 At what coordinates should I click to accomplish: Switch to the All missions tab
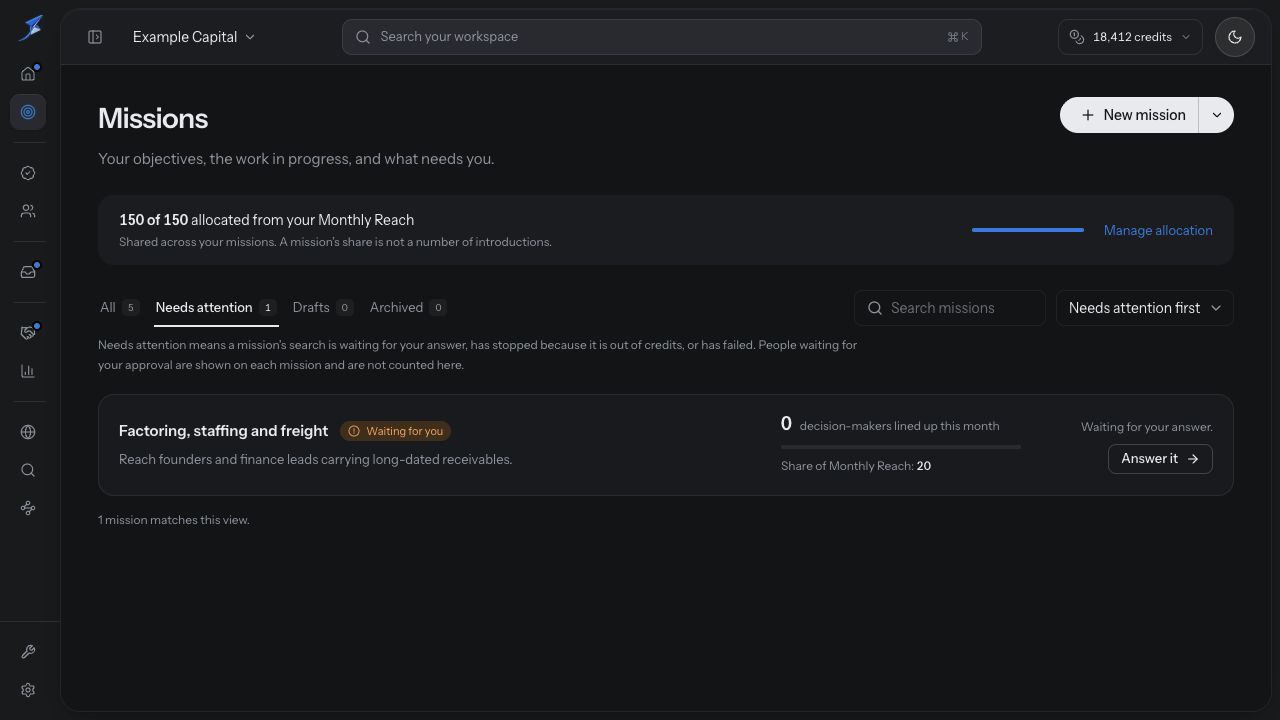118,307
